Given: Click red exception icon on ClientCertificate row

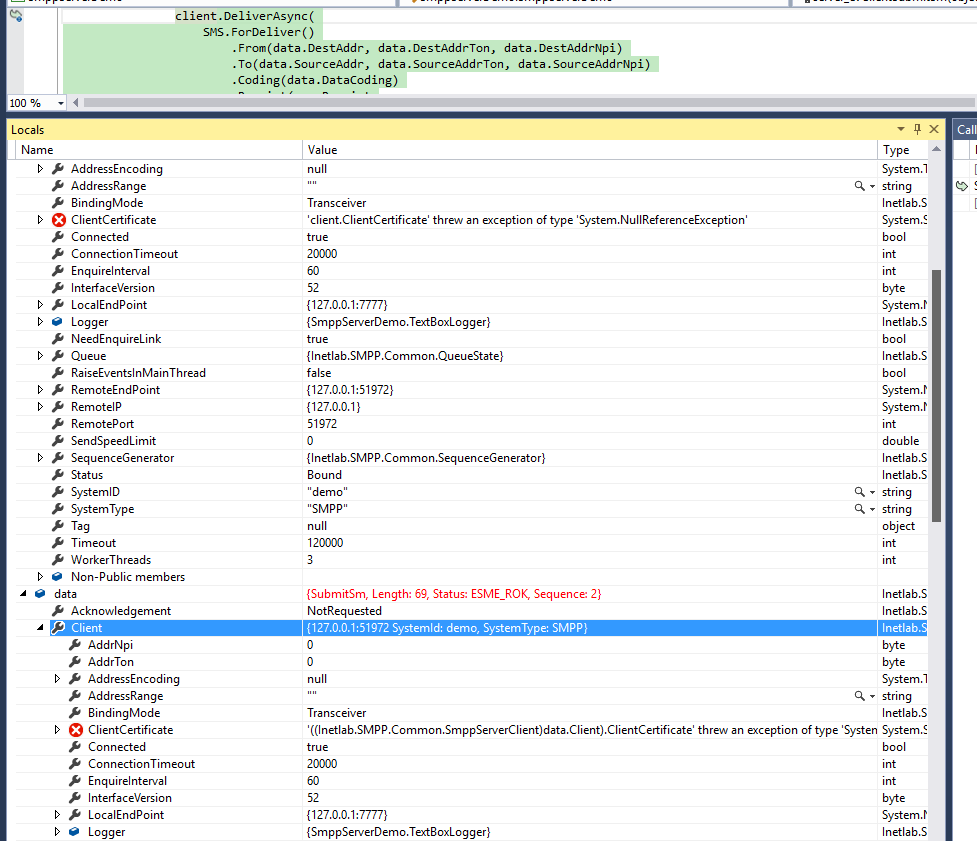Looking at the screenshot, I should (x=57, y=219).
